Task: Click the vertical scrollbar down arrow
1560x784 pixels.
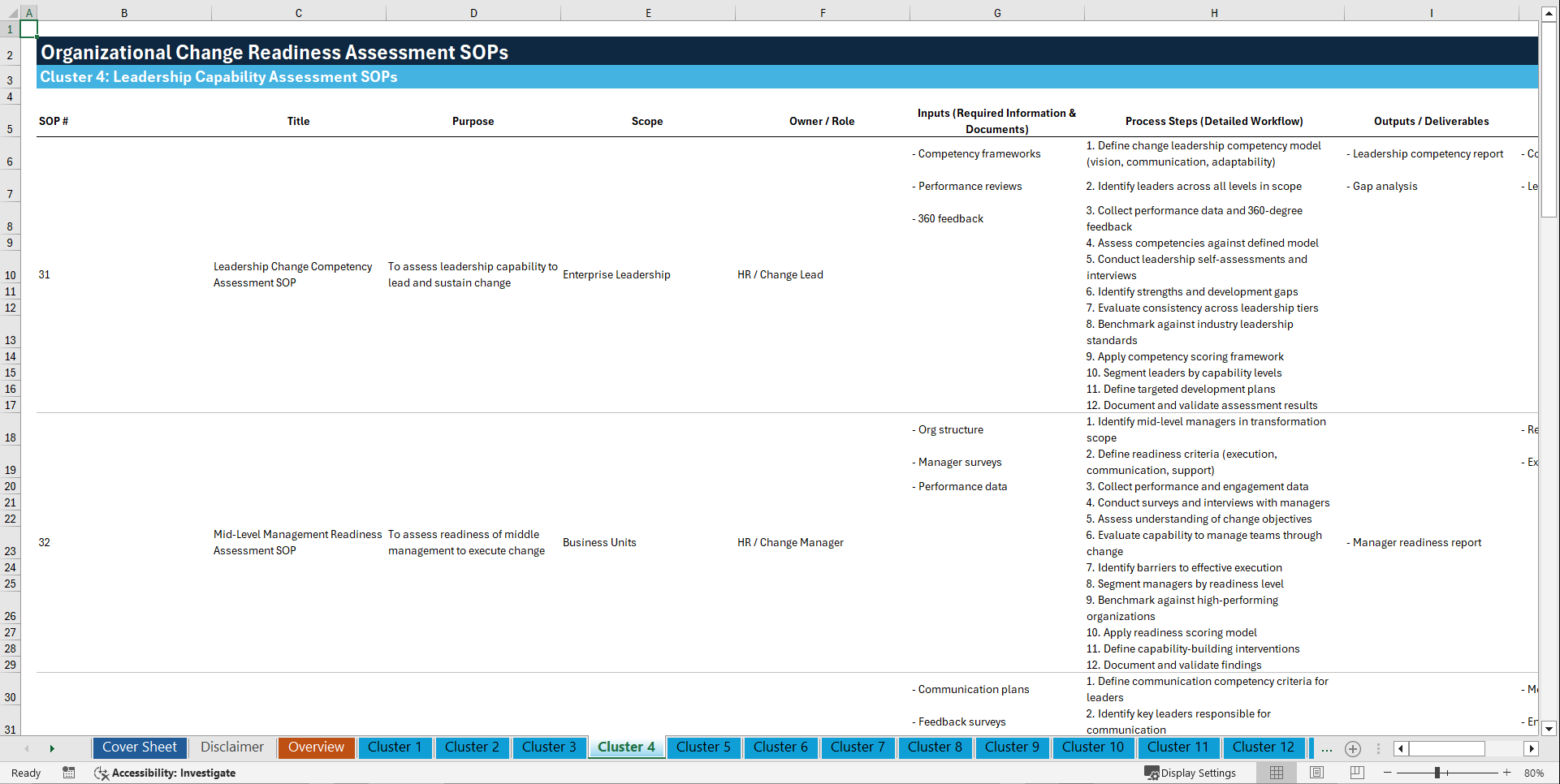Action: (x=1550, y=729)
